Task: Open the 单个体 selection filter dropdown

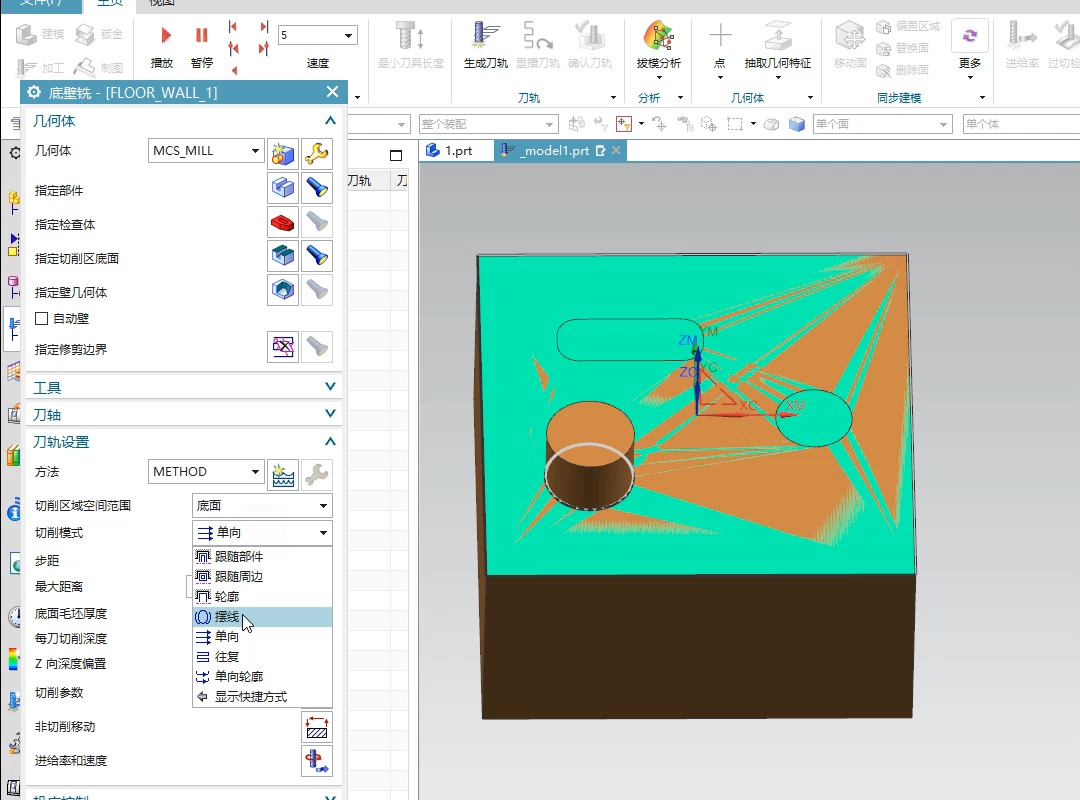Action: tap(1021, 124)
